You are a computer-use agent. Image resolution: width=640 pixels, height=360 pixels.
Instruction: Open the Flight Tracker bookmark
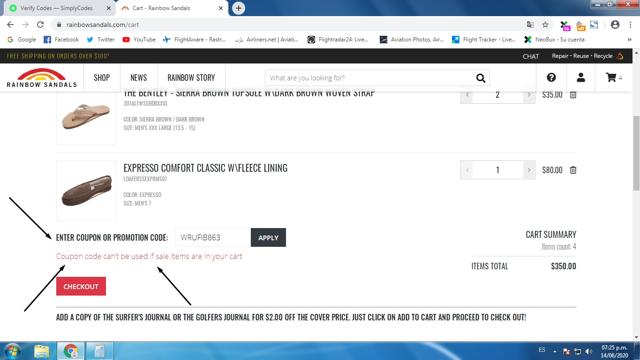pos(484,40)
